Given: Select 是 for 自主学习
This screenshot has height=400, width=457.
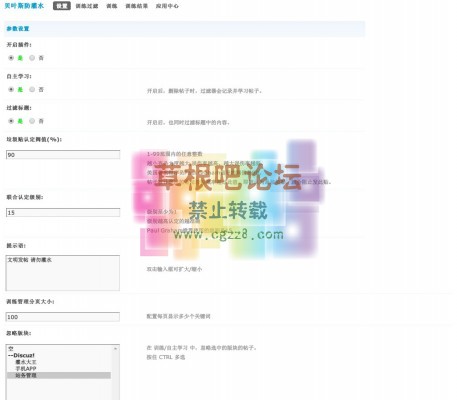Looking at the screenshot, I should point(11,89).
